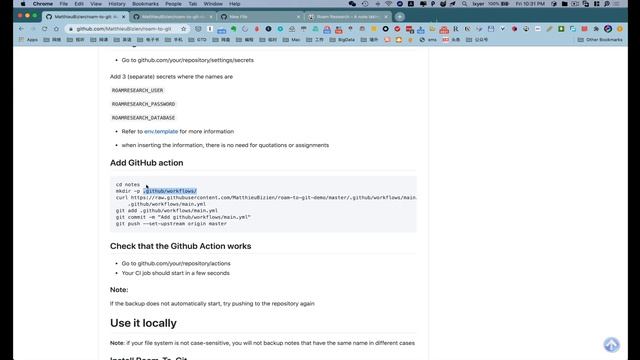Open the Edit menu
The image size is (640, 360).
79,4
